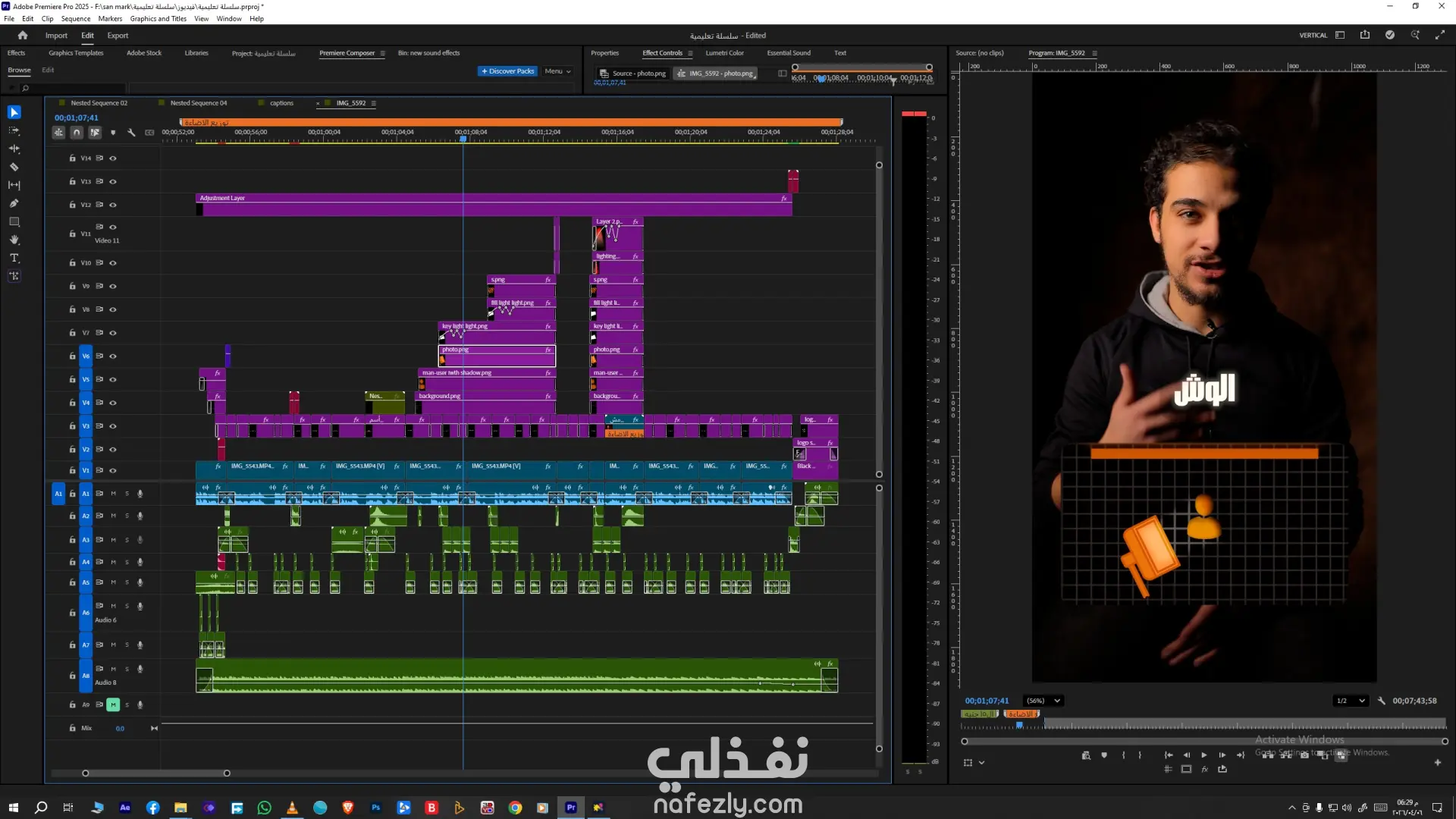Open the Markers menu
This screenshot has height=819, width=1456.
coord(110,19)
